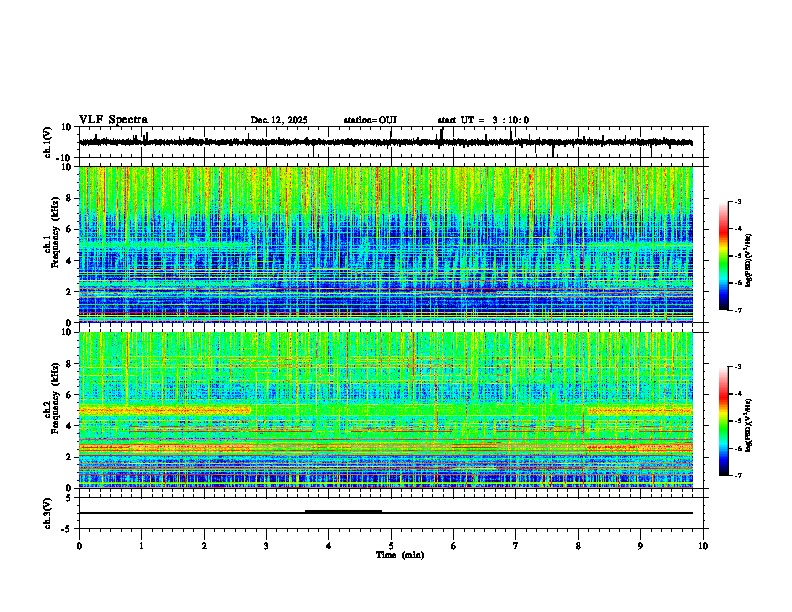Click time axis tick label '4'

click(329, 546)
